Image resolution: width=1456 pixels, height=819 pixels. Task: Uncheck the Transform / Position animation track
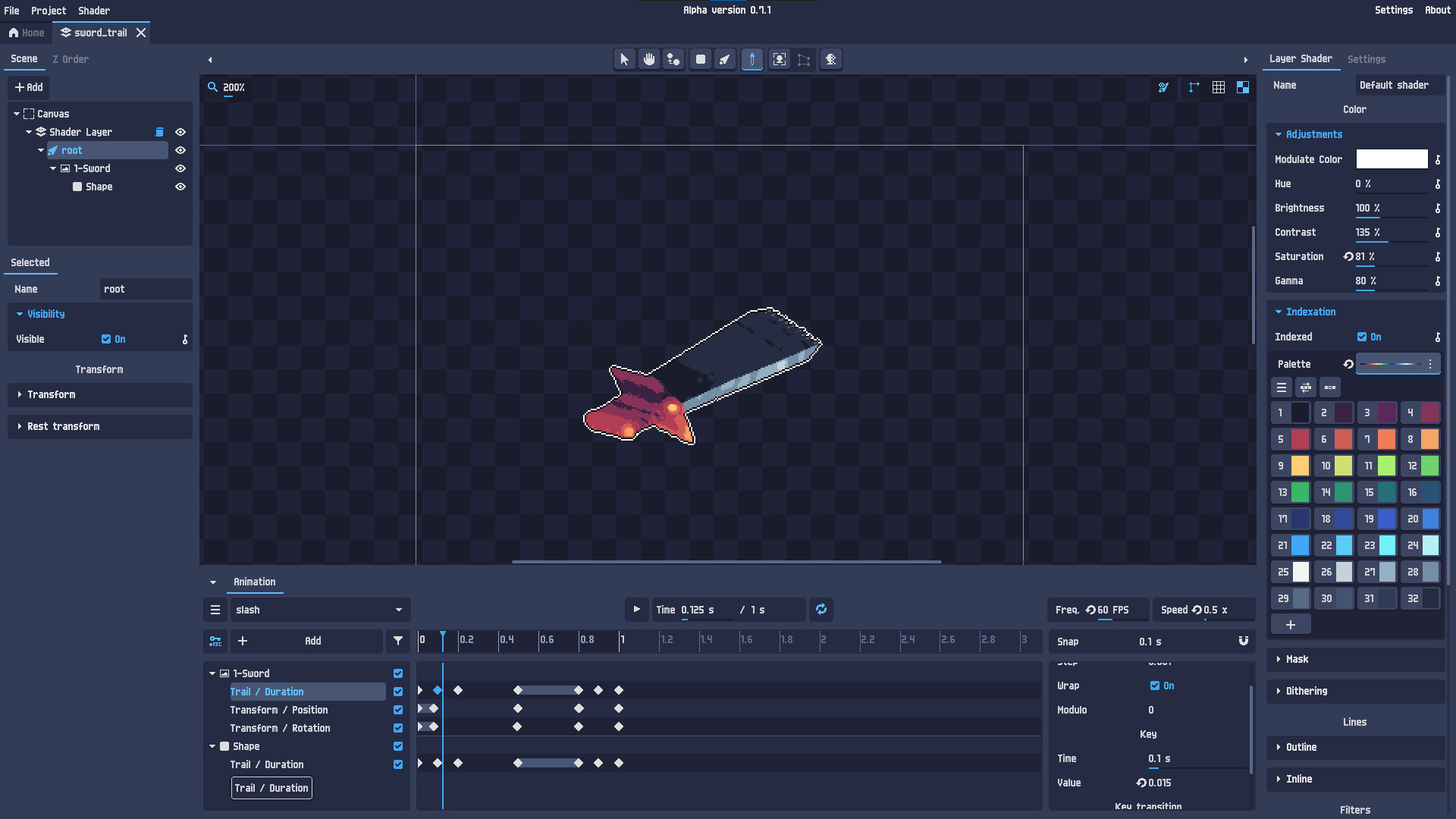[x=397, y=710]
